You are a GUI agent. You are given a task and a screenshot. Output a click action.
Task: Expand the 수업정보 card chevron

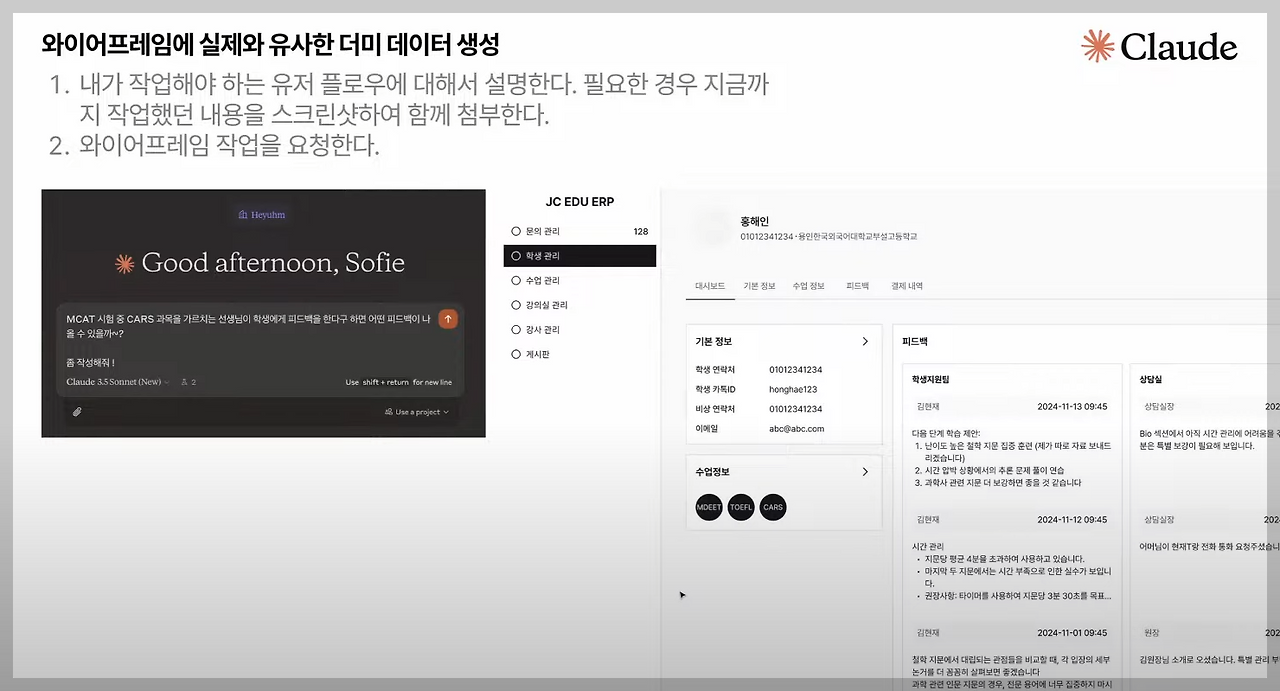pyautogui.click(x=865, y=471)
